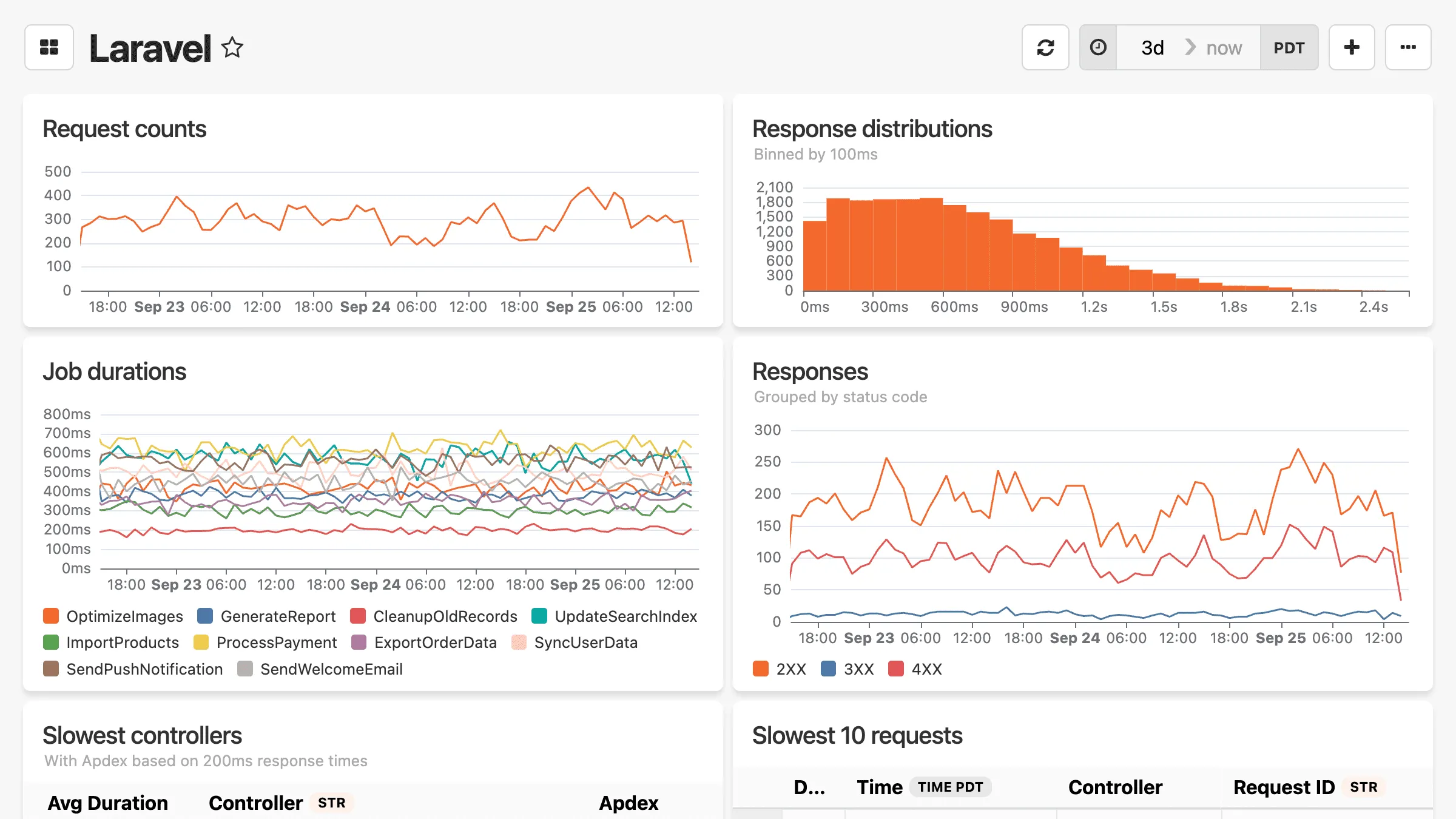1456x819 pixels.
Task: Add a new dashboard panel with plus icon
Action: click(1352, 47)
